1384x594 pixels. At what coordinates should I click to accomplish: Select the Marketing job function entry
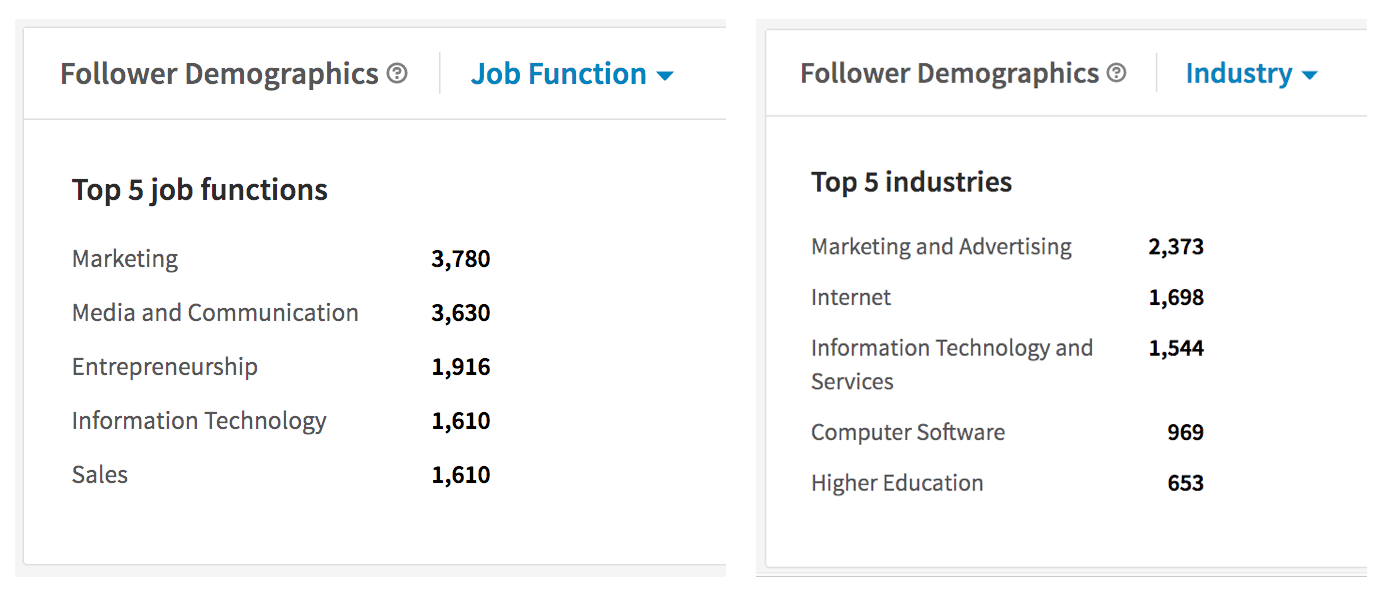pyautogui.click(x=124, y=258)
